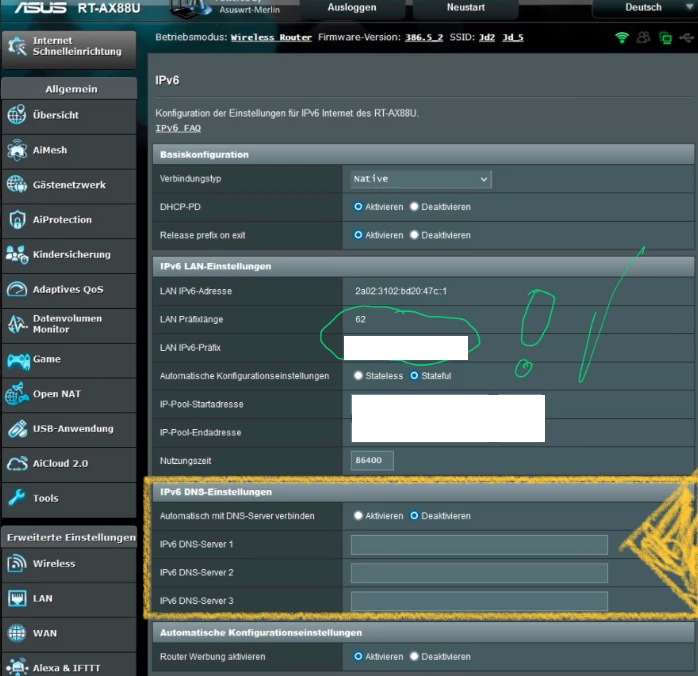Click Datenvolumen Monitor graph icon
The height and width of the screenshot is (676, 698).
click(17, 324)
